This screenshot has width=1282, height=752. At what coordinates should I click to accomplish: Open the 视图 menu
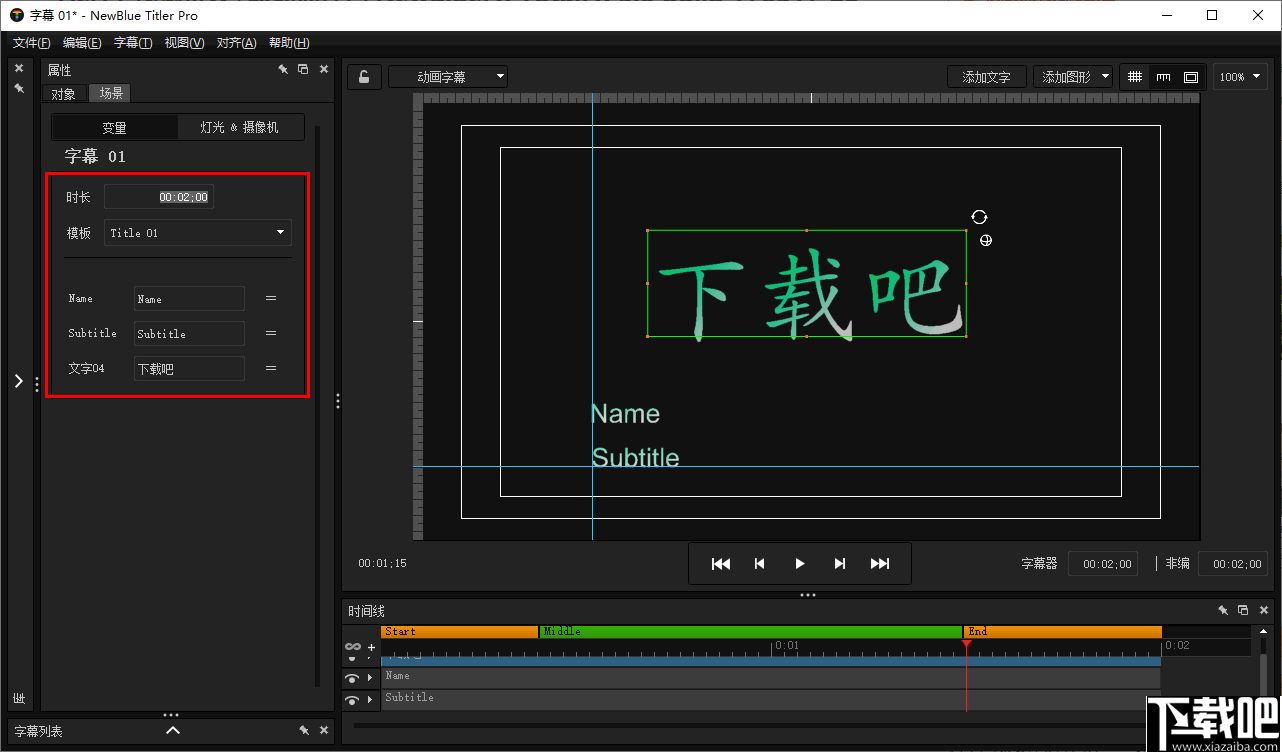tap(184, 42)
